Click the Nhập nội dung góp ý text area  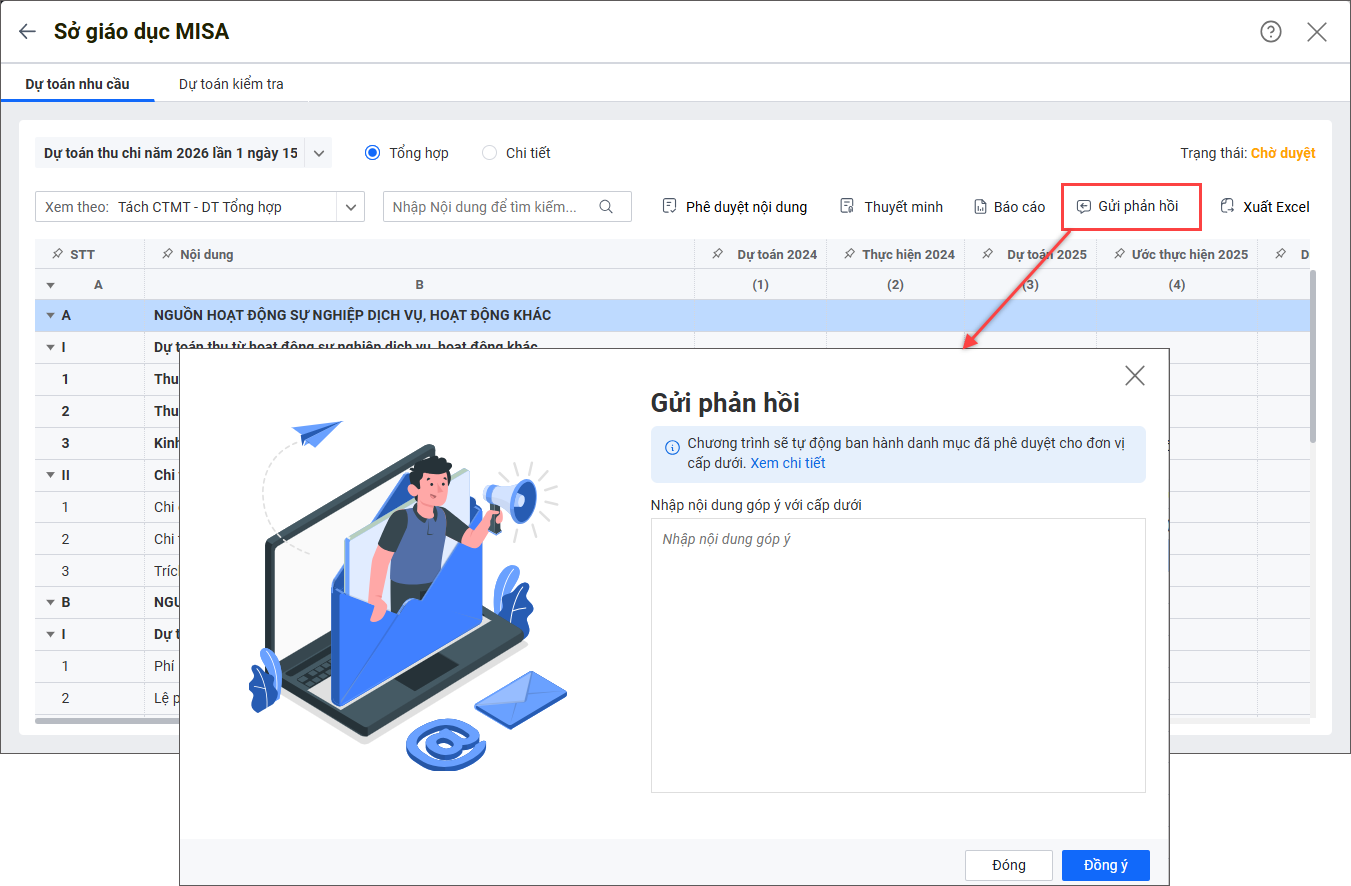click(x=897, y=655)
